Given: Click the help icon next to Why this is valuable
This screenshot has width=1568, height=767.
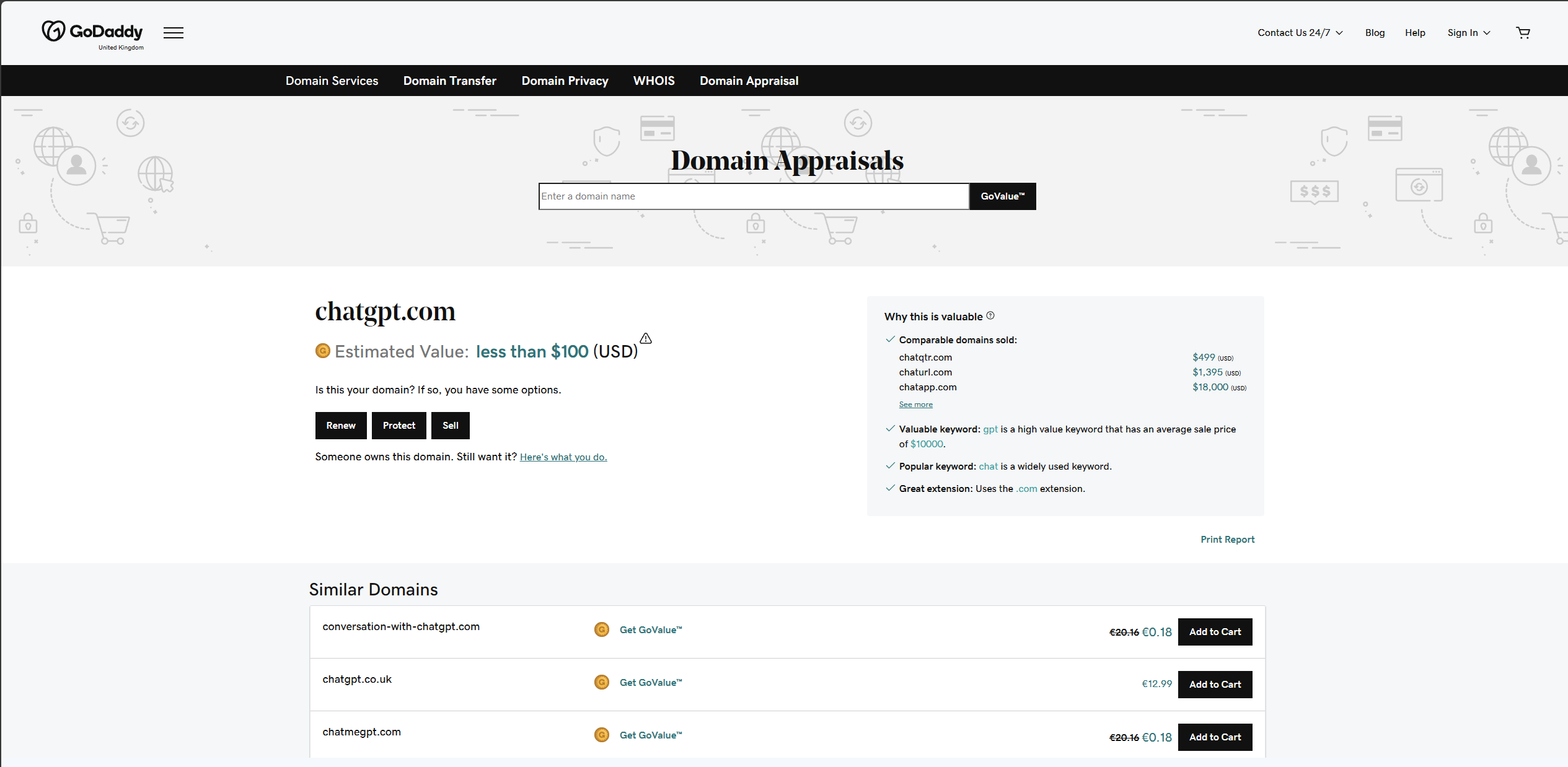Looking at the screenshot, I should point(990,315).
